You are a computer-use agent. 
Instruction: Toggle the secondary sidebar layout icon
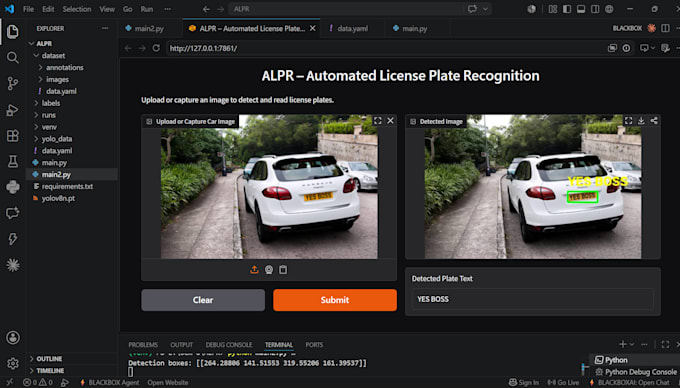coord(595,9)
